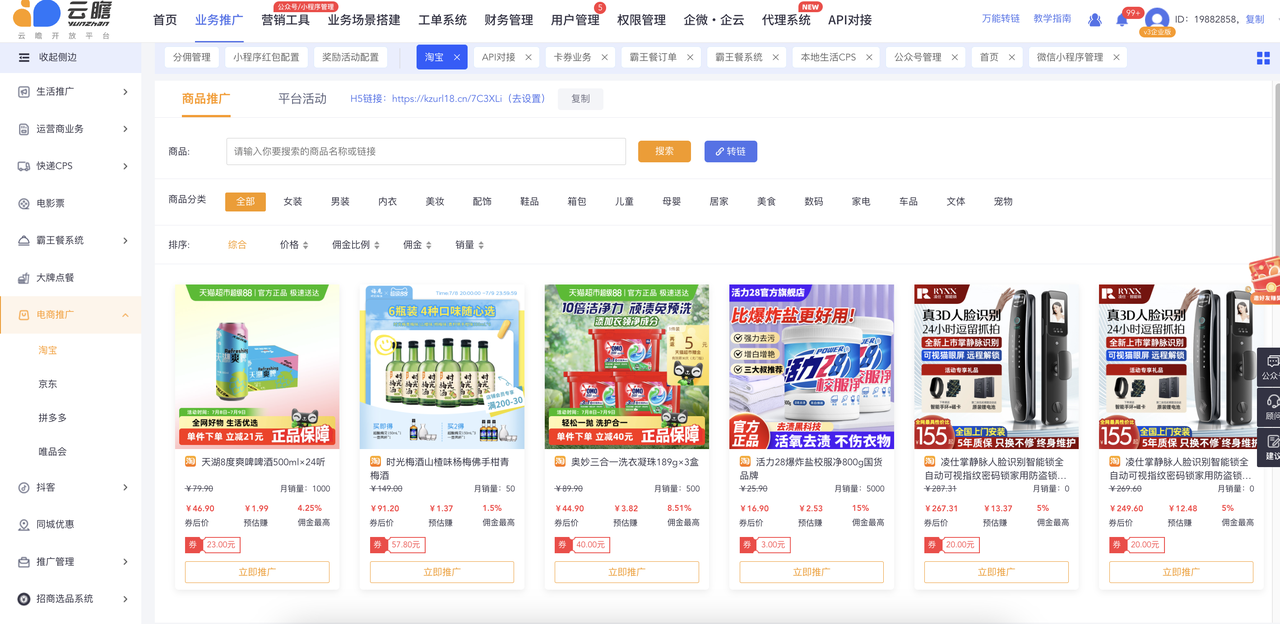This screenshot has height=624, width=1280.
Task: Open the 教学指南 link
Action: pyautogui.click(x=1052, y=19)
